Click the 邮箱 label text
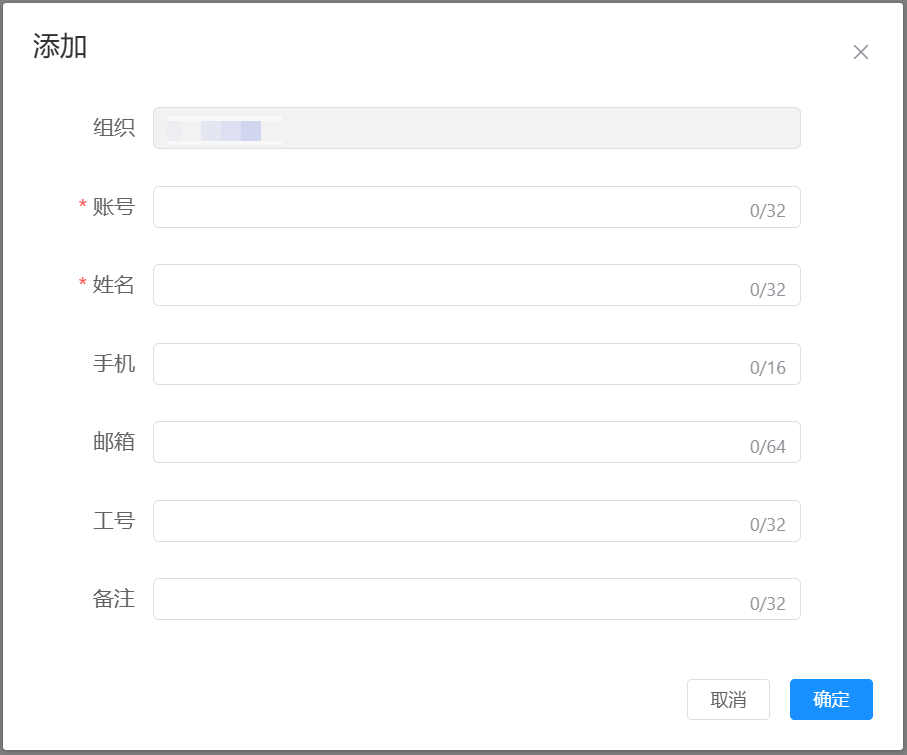The width and height of the screenshot is (907, 755). coord(114,442)
